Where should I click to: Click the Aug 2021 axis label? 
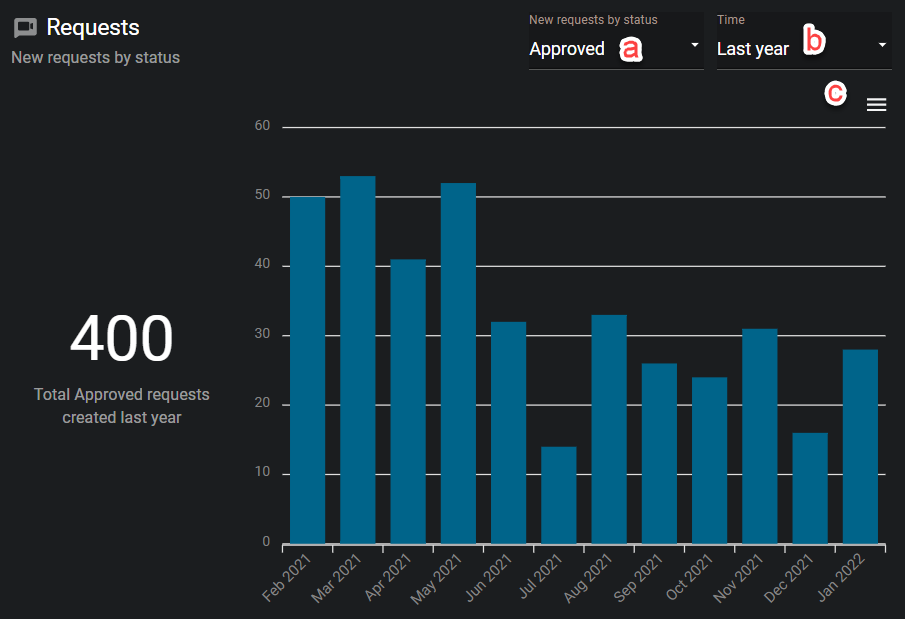(x=588, y=578)
